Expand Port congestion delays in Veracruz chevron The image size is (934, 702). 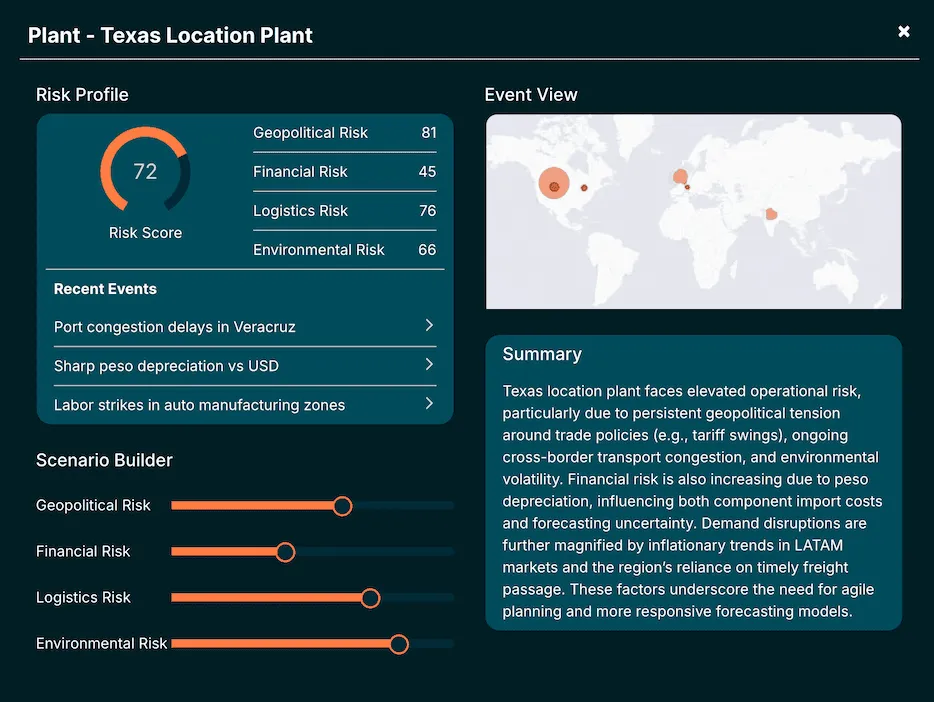click(x=429, y=326)
